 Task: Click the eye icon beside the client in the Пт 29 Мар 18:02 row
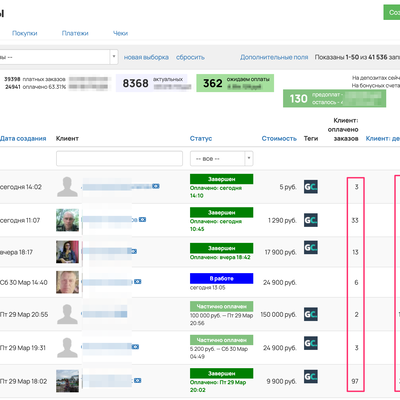tap(138, 380)
